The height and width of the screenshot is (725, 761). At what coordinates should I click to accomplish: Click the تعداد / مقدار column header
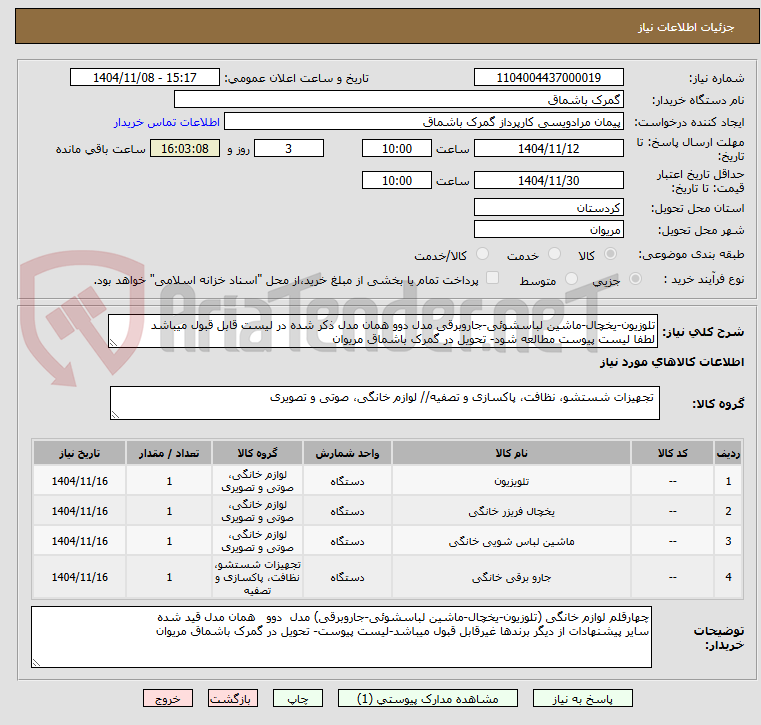[x=169, y=453]
